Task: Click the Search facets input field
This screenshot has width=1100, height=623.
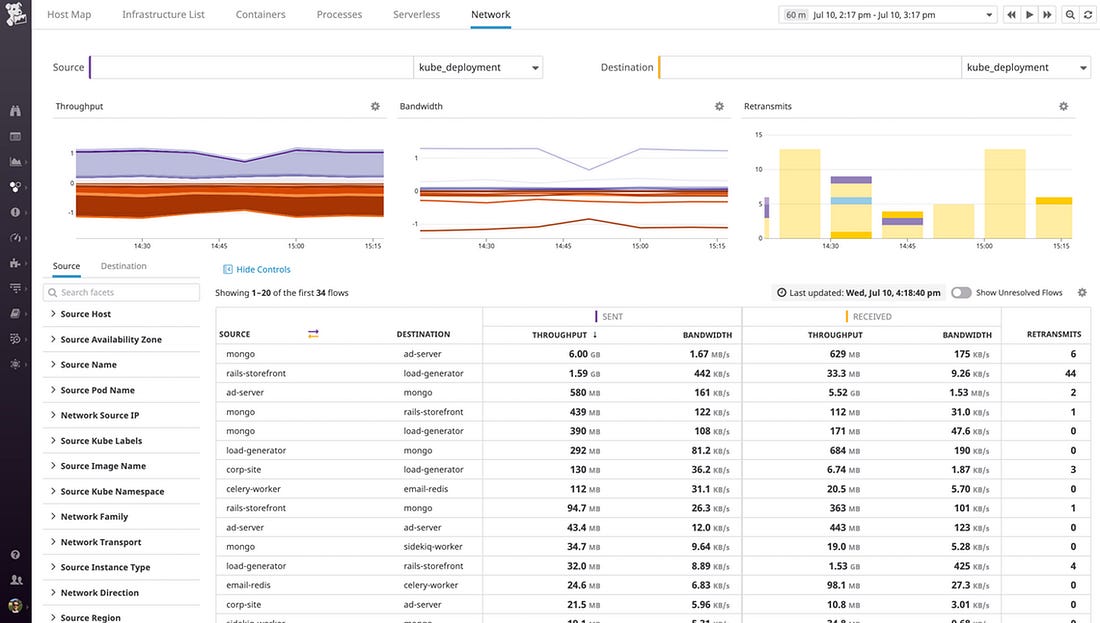Action: 121,293
